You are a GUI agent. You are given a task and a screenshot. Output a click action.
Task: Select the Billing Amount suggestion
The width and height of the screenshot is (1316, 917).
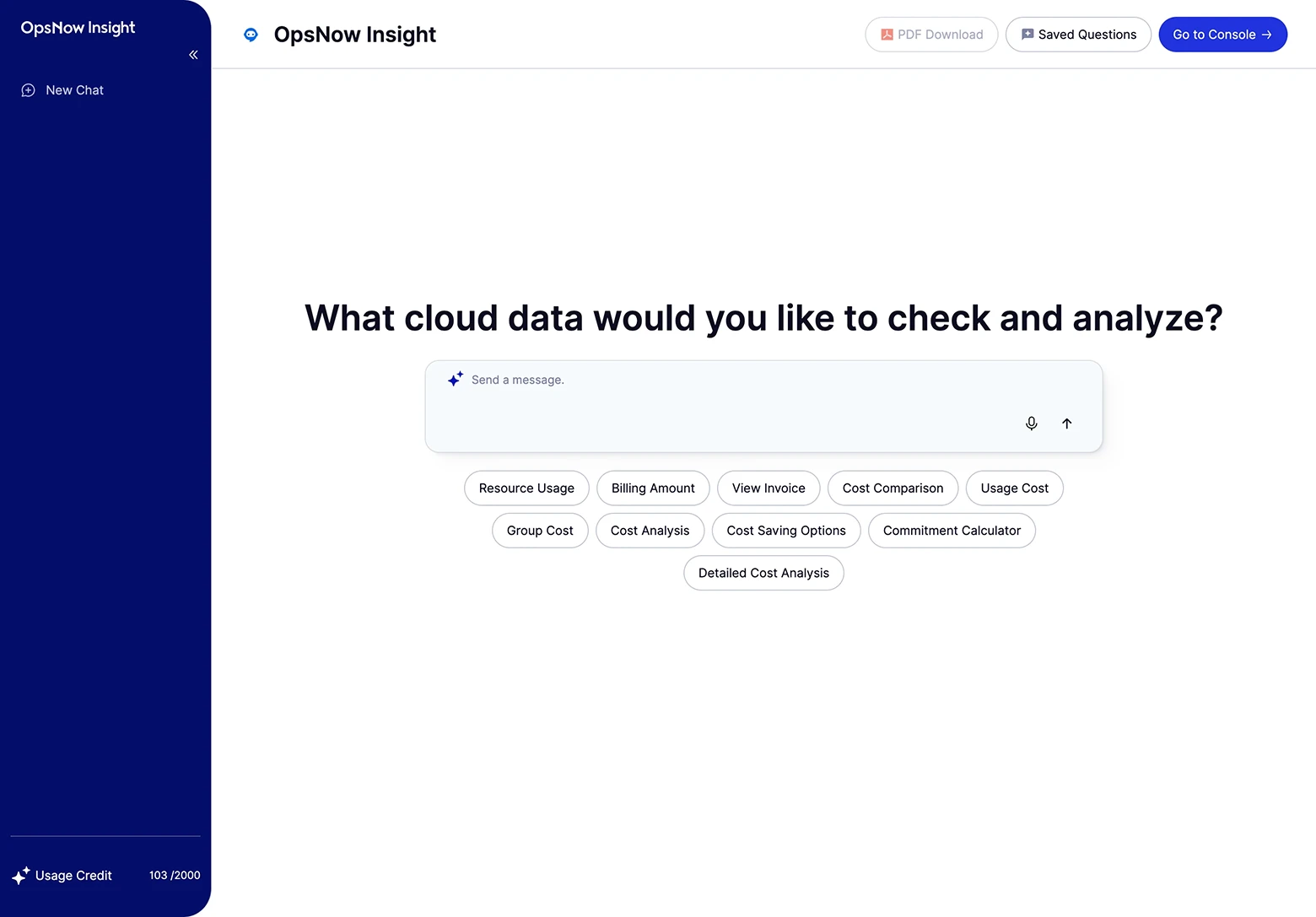pyautogui.click(x=653, y=488)
